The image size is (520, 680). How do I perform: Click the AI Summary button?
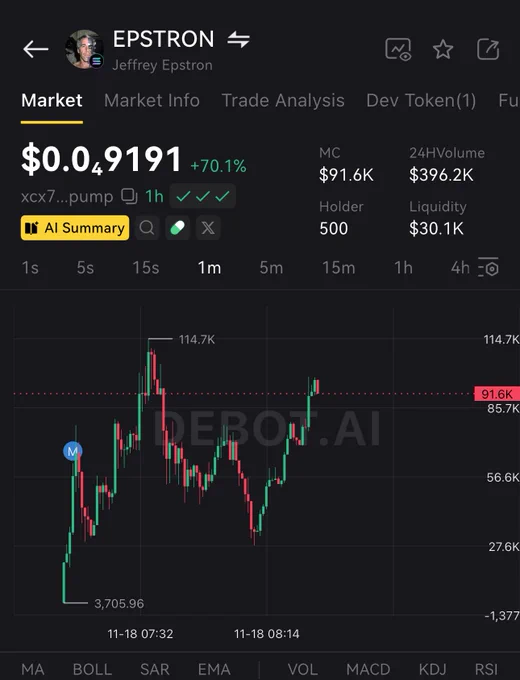click(x=75, y=228)
